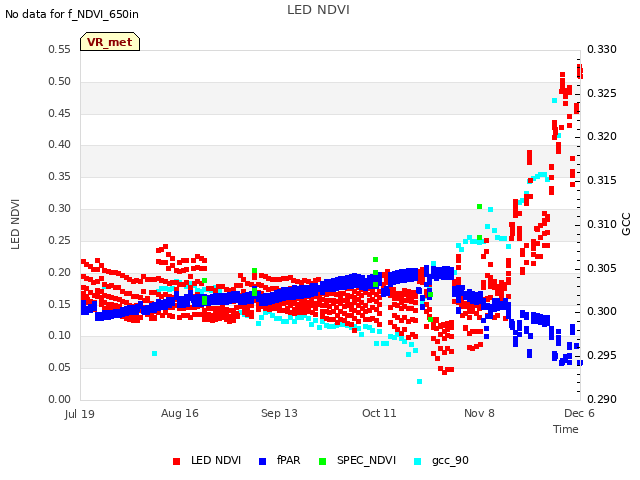The image size is (640, 480).
Task: Click the 0.290 GCC axis value
Action: (602, 399)
